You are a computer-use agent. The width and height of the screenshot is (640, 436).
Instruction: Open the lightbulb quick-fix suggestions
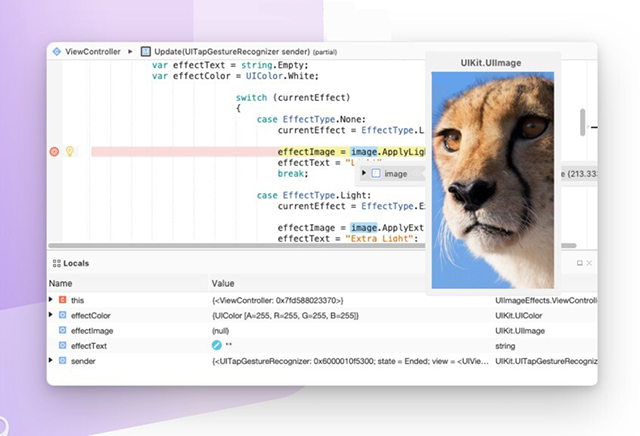tap(70, 151)
